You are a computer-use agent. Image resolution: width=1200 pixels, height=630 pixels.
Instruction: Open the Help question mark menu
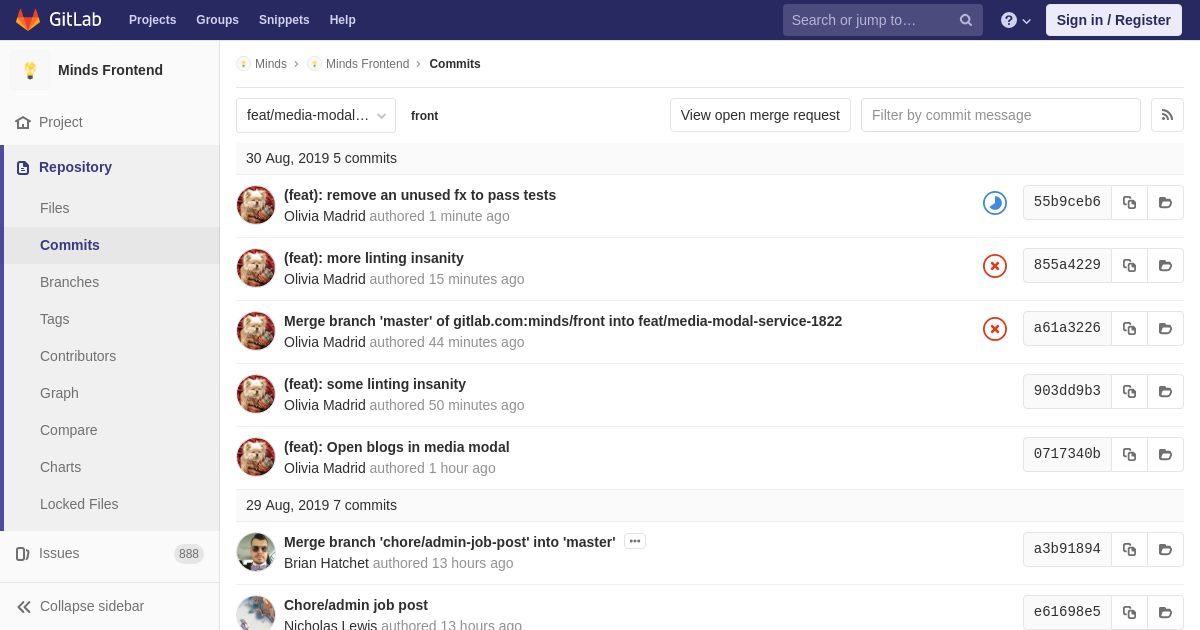pyautogui.click(x=1016, y=20)
